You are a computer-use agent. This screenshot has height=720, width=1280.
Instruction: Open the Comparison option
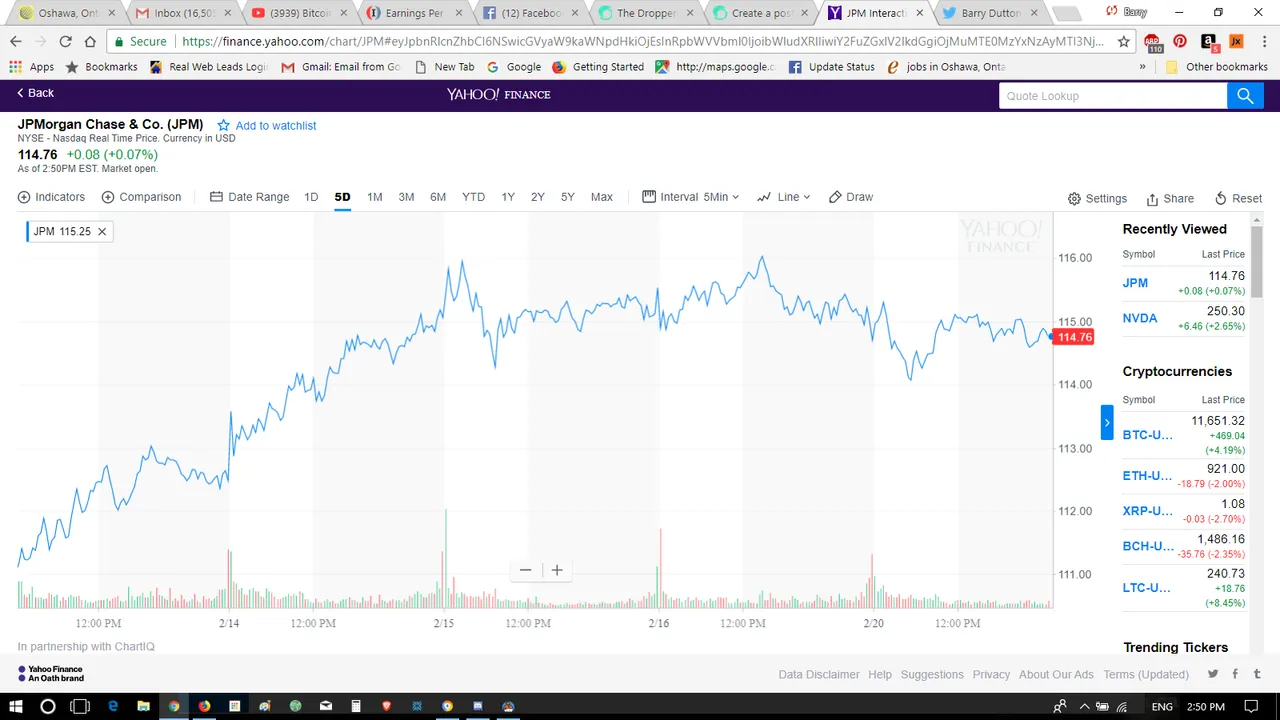[x=141, y=197]
